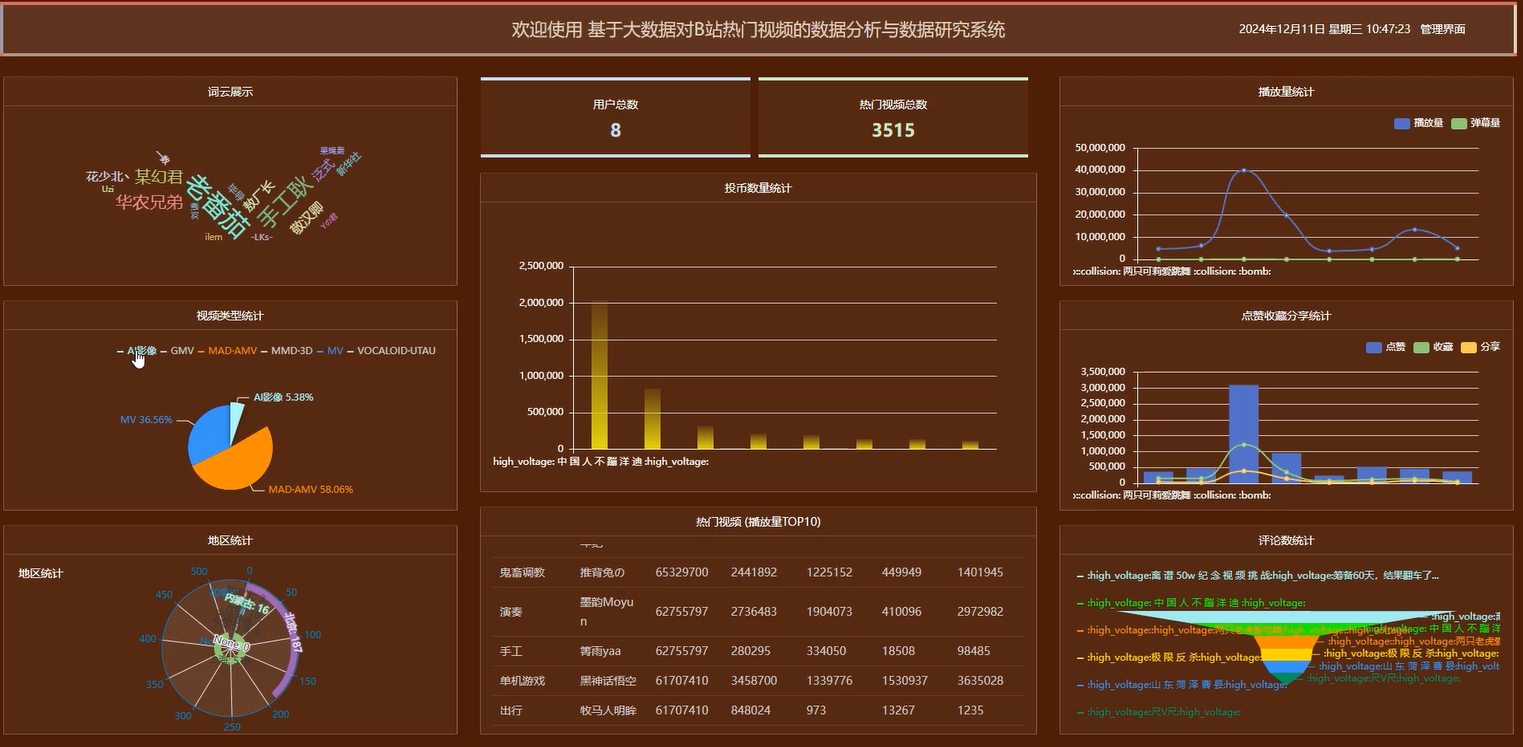This screenshot has width=1523, height=747.
Task: Select the blue MV pie slice
Action: coord(207,435)
